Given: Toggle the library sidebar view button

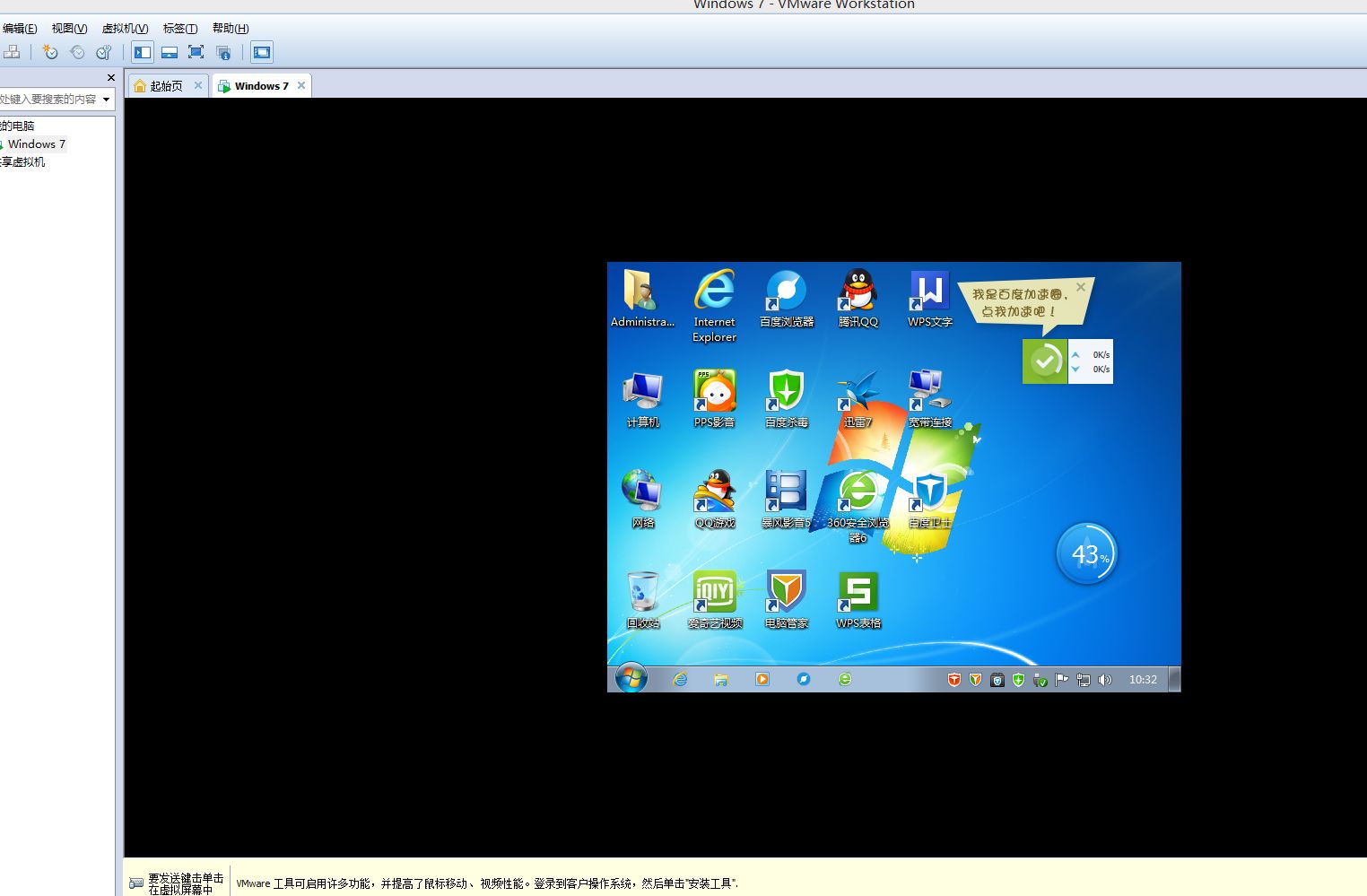Looking at the screenshot, I should (x=143, y=52).
